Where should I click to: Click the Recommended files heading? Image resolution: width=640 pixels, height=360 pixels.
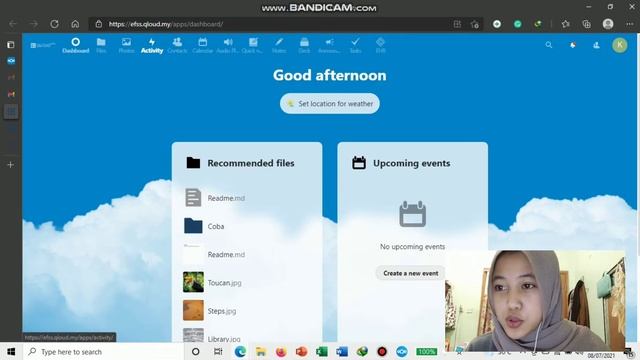pyautogui.click(x=251, y=163)
